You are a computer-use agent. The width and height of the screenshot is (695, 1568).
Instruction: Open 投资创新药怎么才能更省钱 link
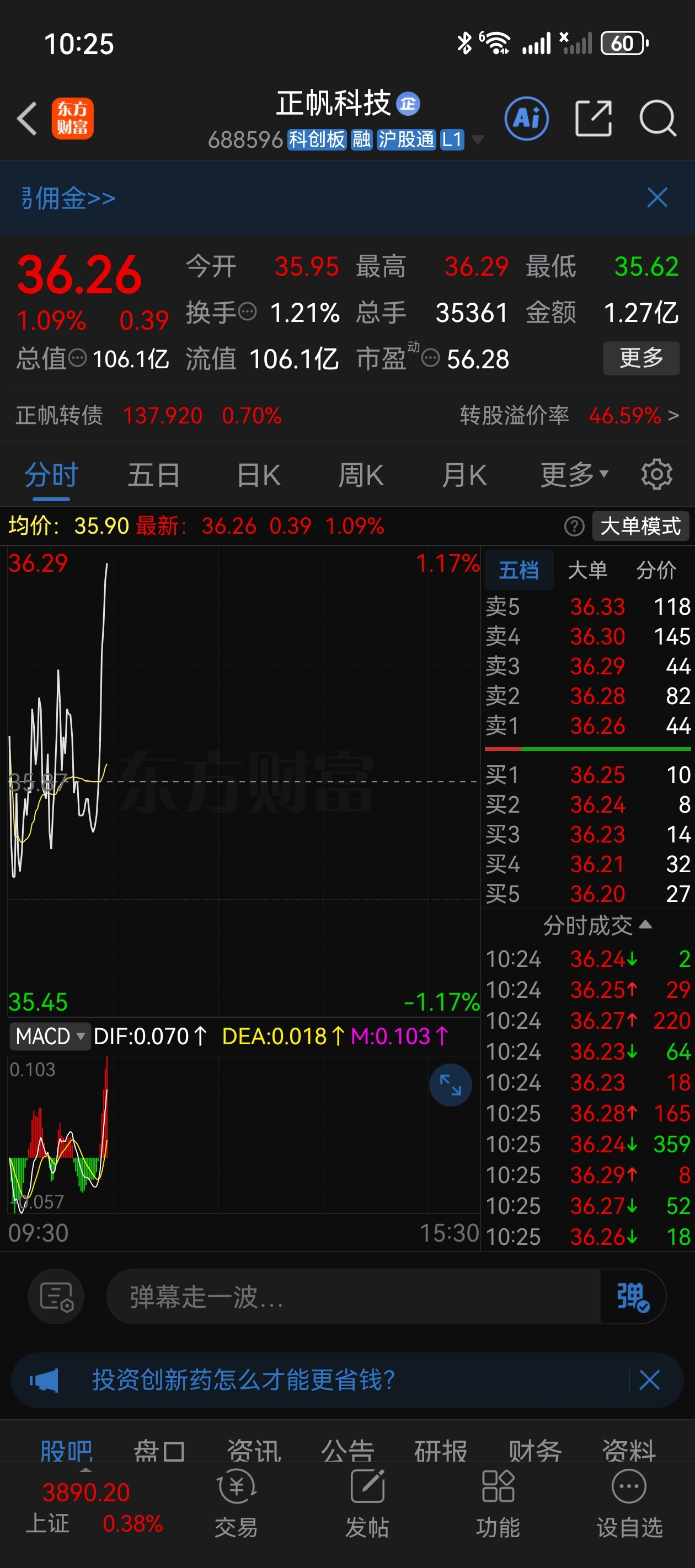tap(244, 1380)
